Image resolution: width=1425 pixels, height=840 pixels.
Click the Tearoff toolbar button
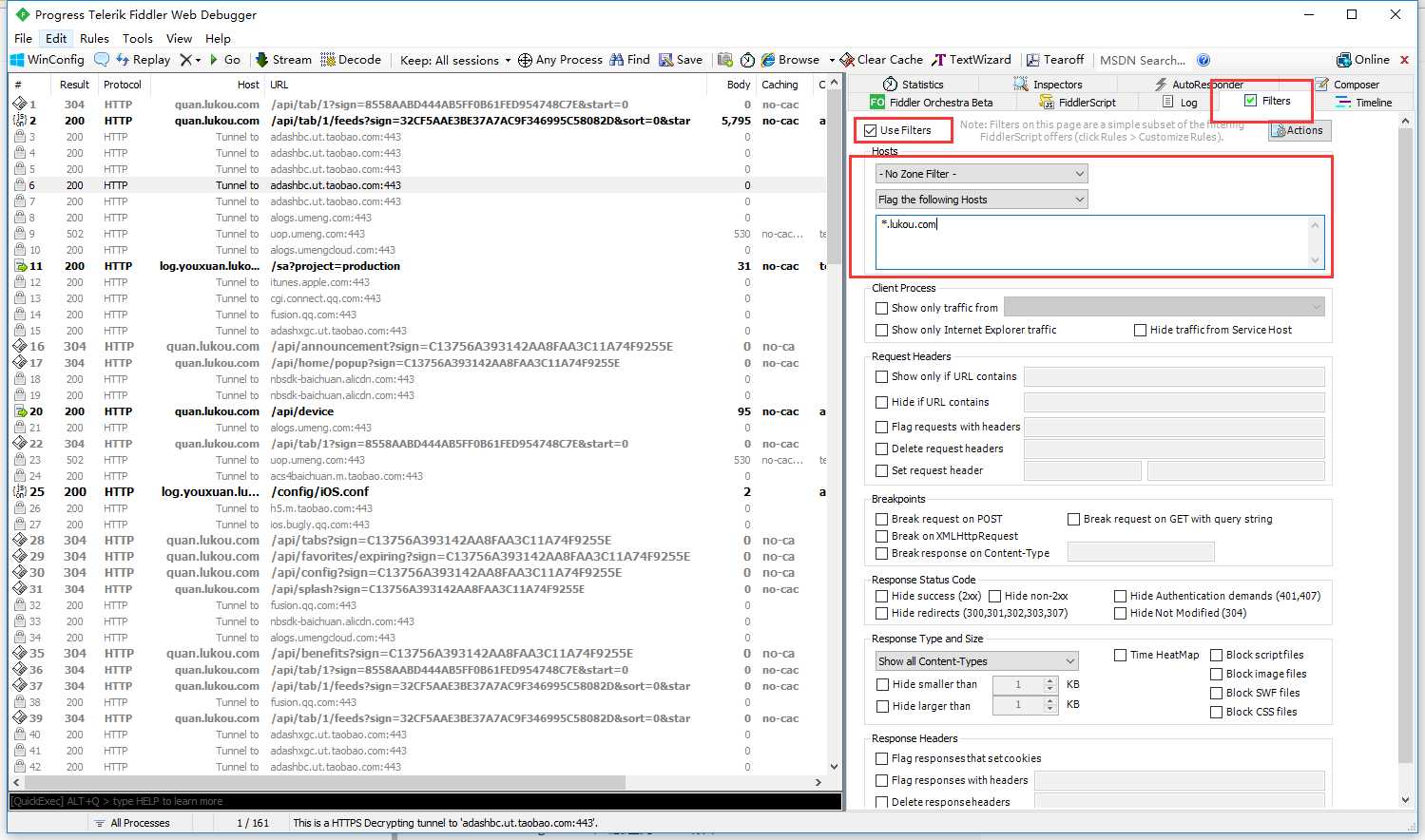pos(1054,59)
